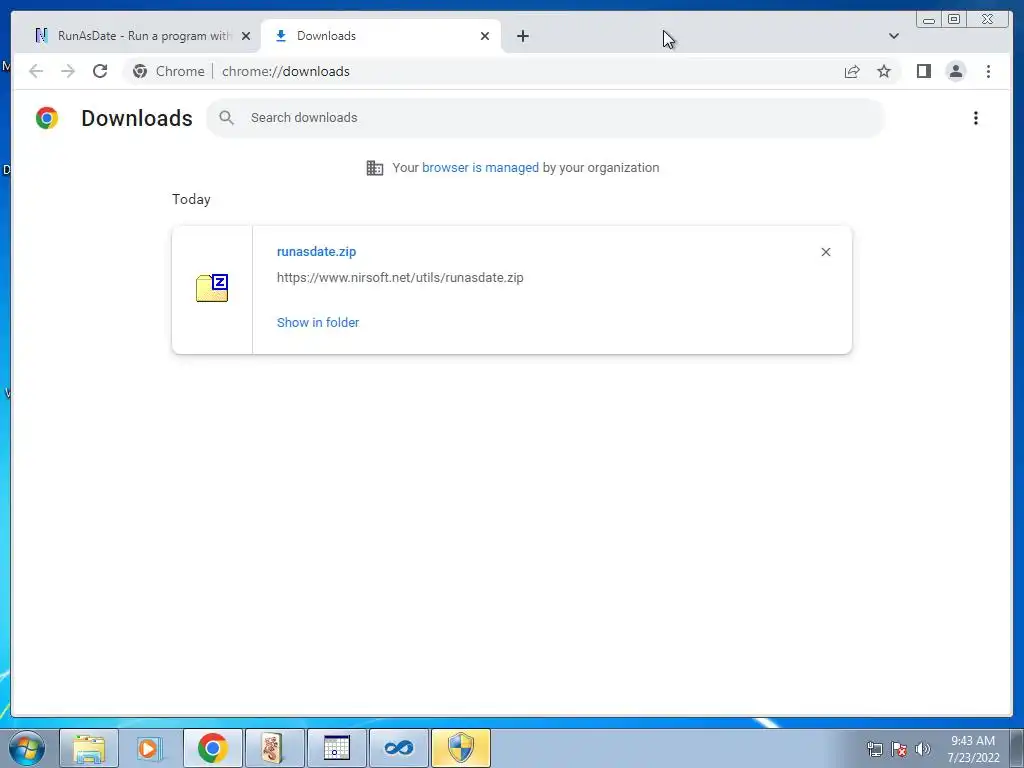Click the search magnifier icon
Image resolution: width=1024 pixels, height=768 pixels.
point(227,118)
